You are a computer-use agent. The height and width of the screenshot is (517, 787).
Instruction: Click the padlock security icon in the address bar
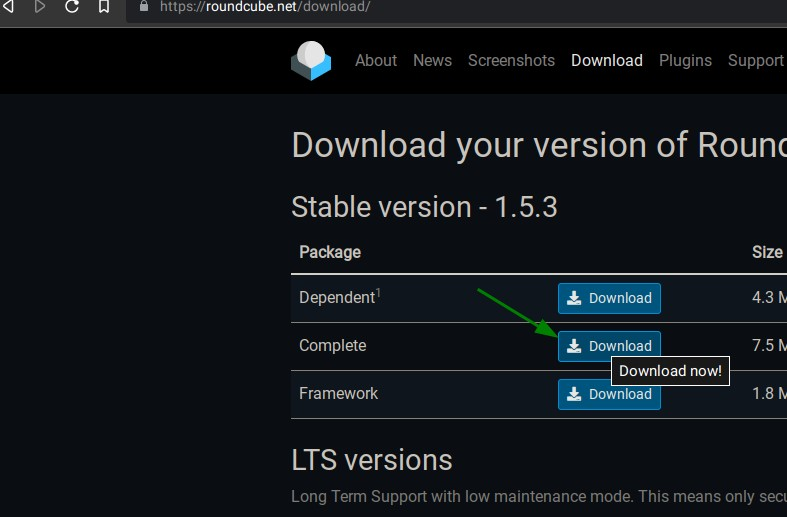[144, 6]
